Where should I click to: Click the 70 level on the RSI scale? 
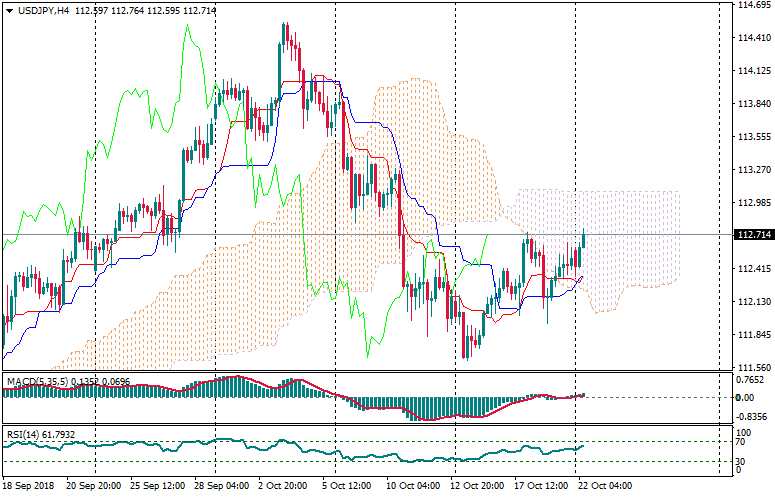click(x=741, y=441)
